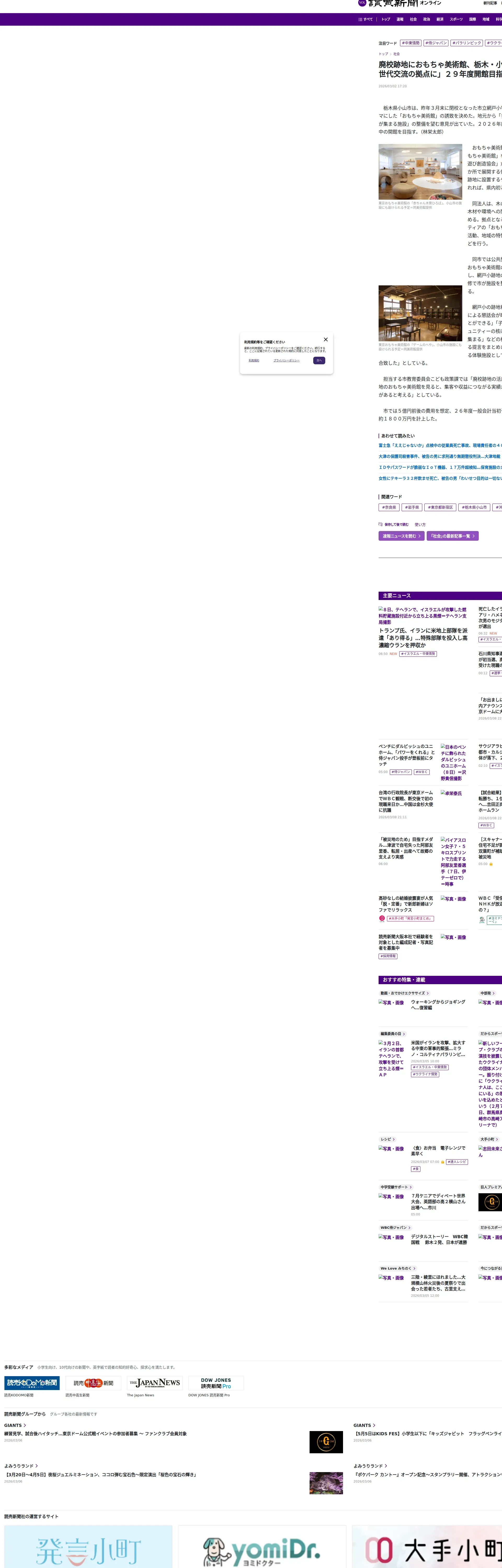Click the YOL round logo icon
The height and width of the screenshot is (1568, 502).
click(362, 3)
